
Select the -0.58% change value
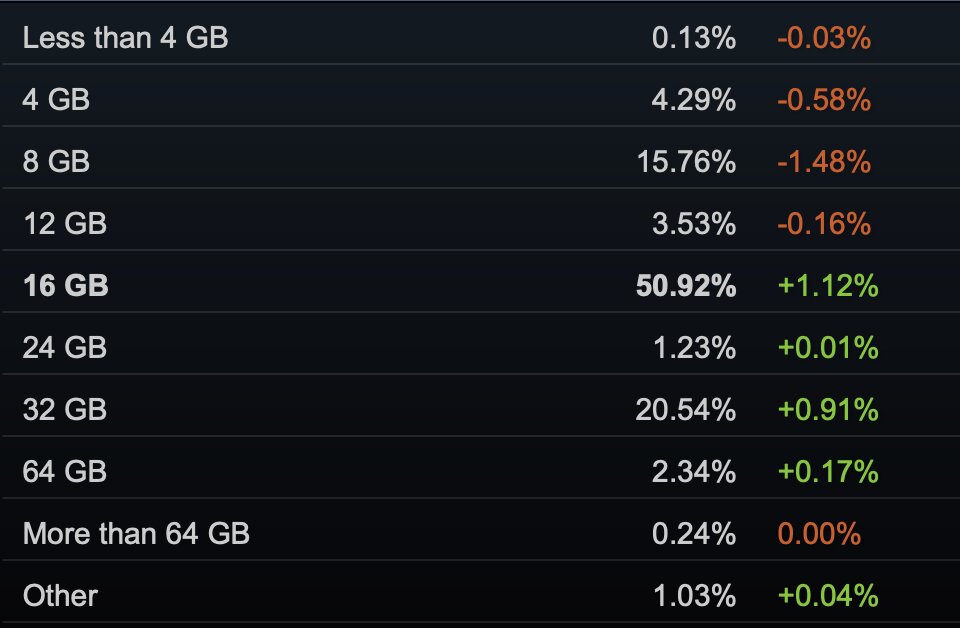[823, 99]
